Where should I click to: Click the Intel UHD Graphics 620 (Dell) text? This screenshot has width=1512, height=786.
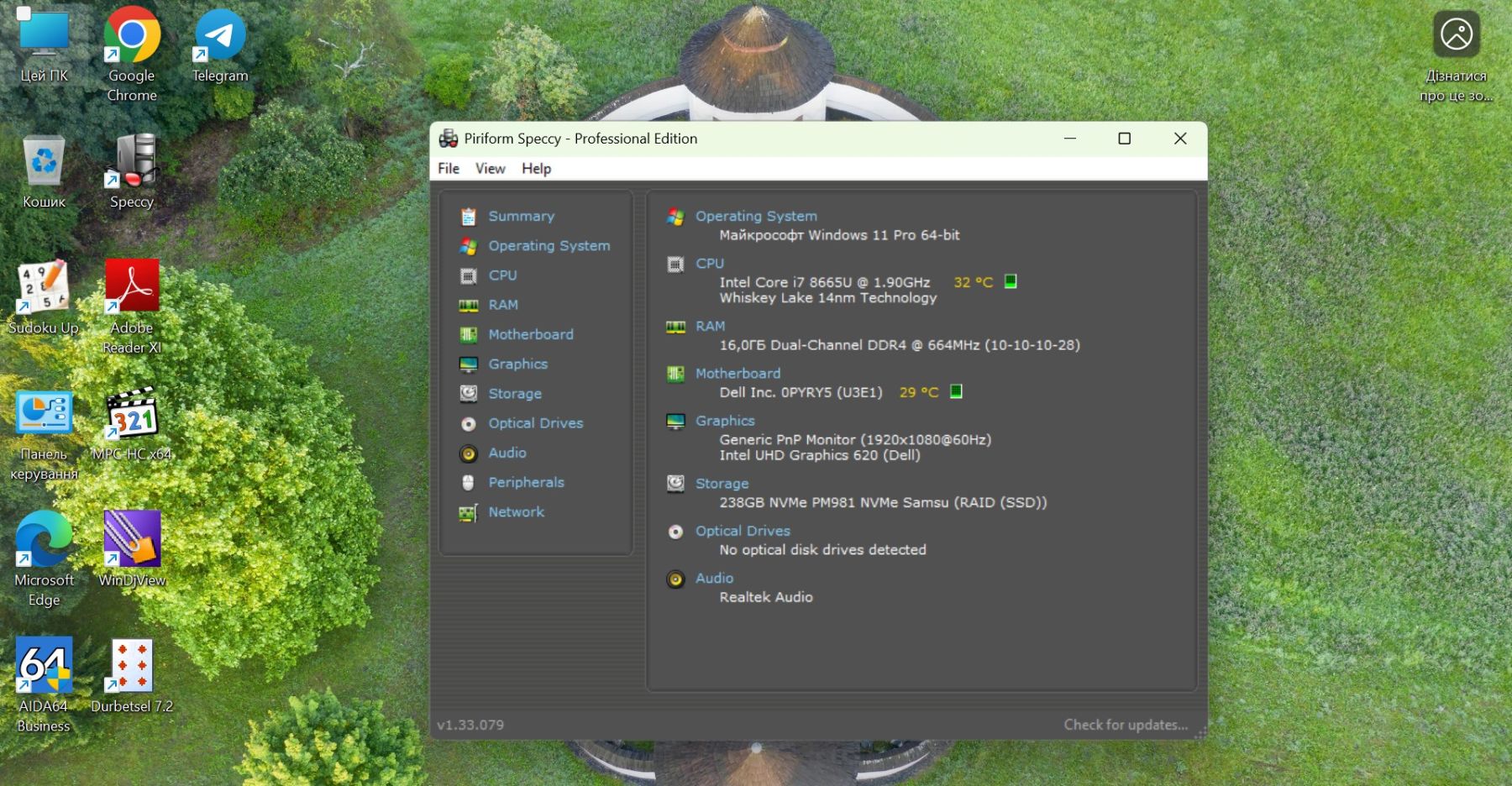[820, 455]
